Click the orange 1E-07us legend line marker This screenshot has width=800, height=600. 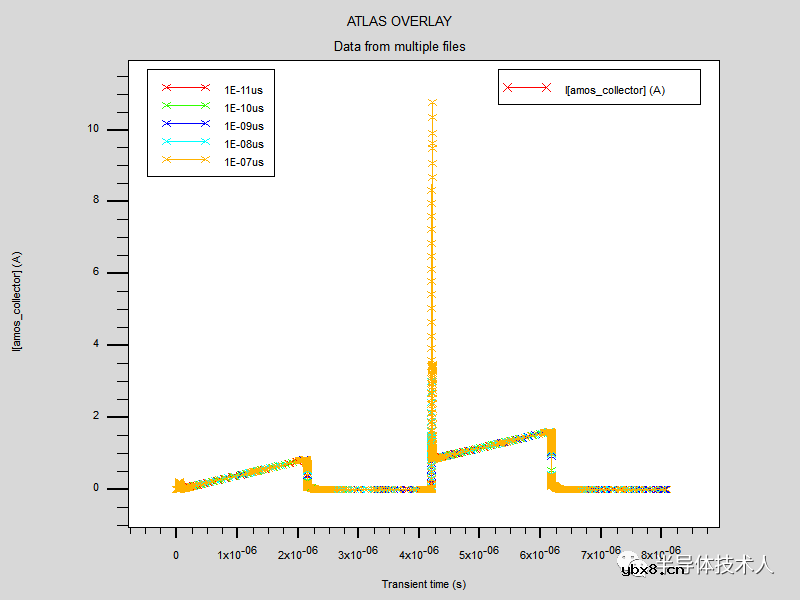pos(186,161)
